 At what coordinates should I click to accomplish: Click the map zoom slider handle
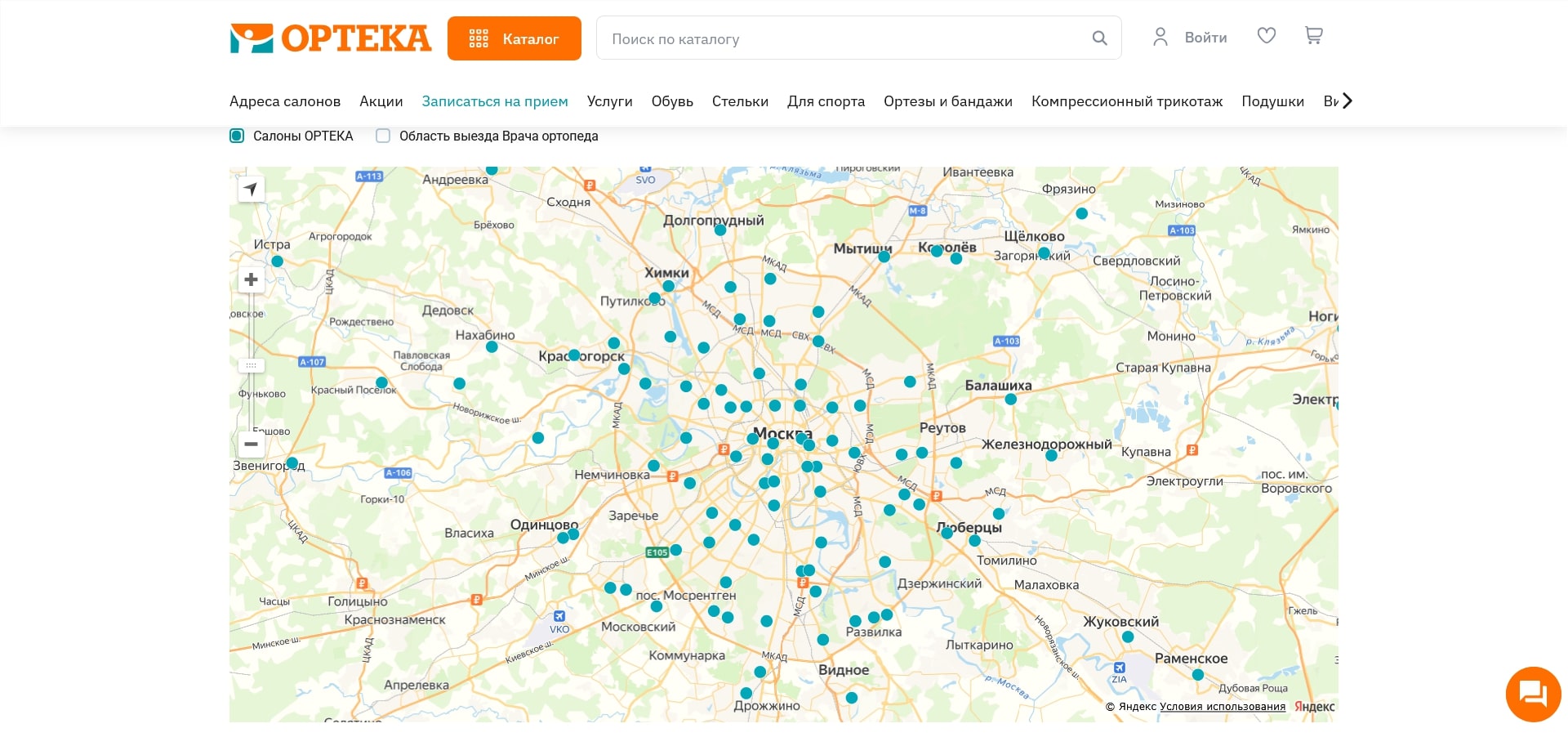point(251,365)
